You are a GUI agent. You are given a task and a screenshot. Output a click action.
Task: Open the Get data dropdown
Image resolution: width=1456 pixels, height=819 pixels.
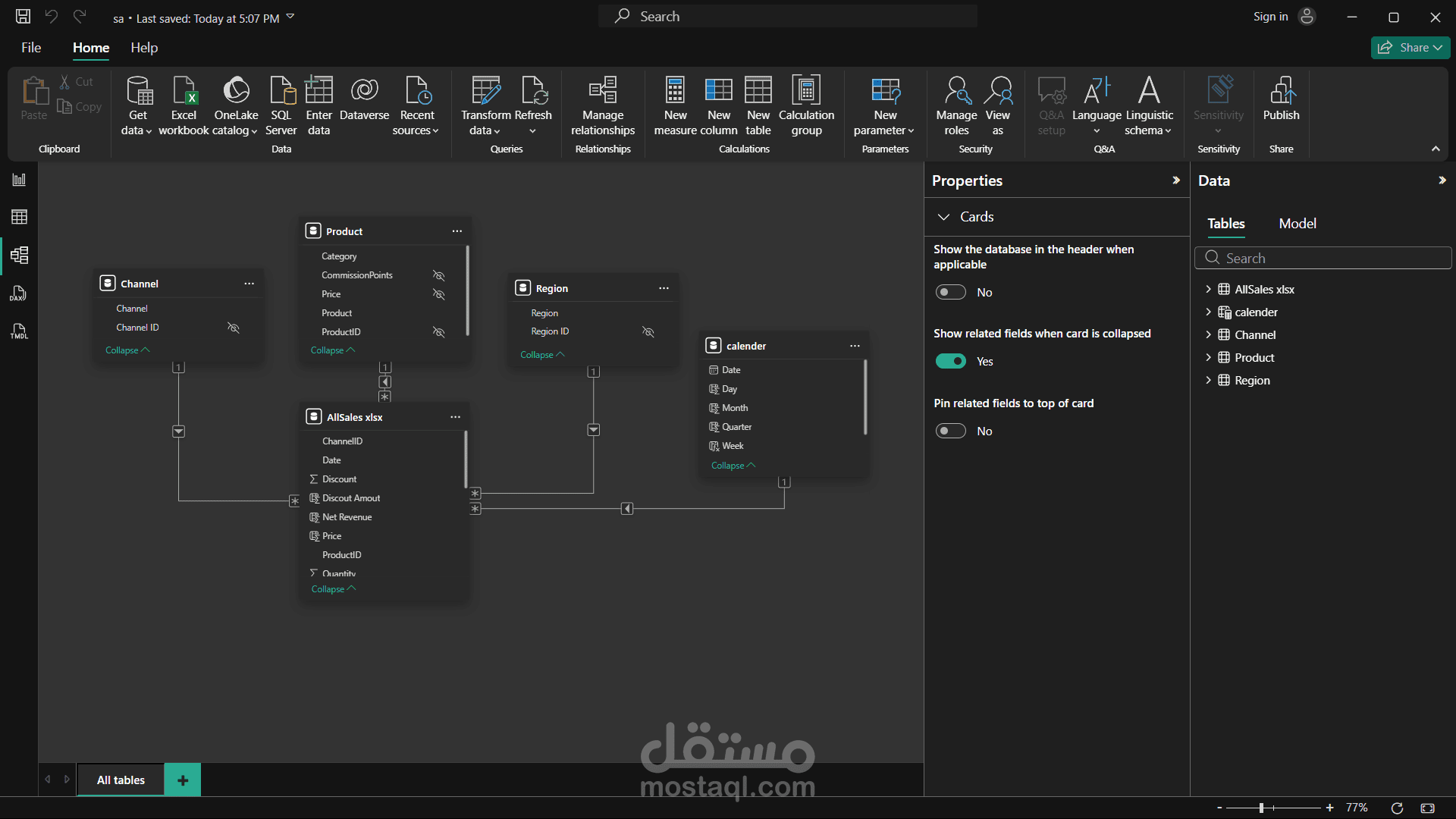pyautogui.click(x=136, y=106)
